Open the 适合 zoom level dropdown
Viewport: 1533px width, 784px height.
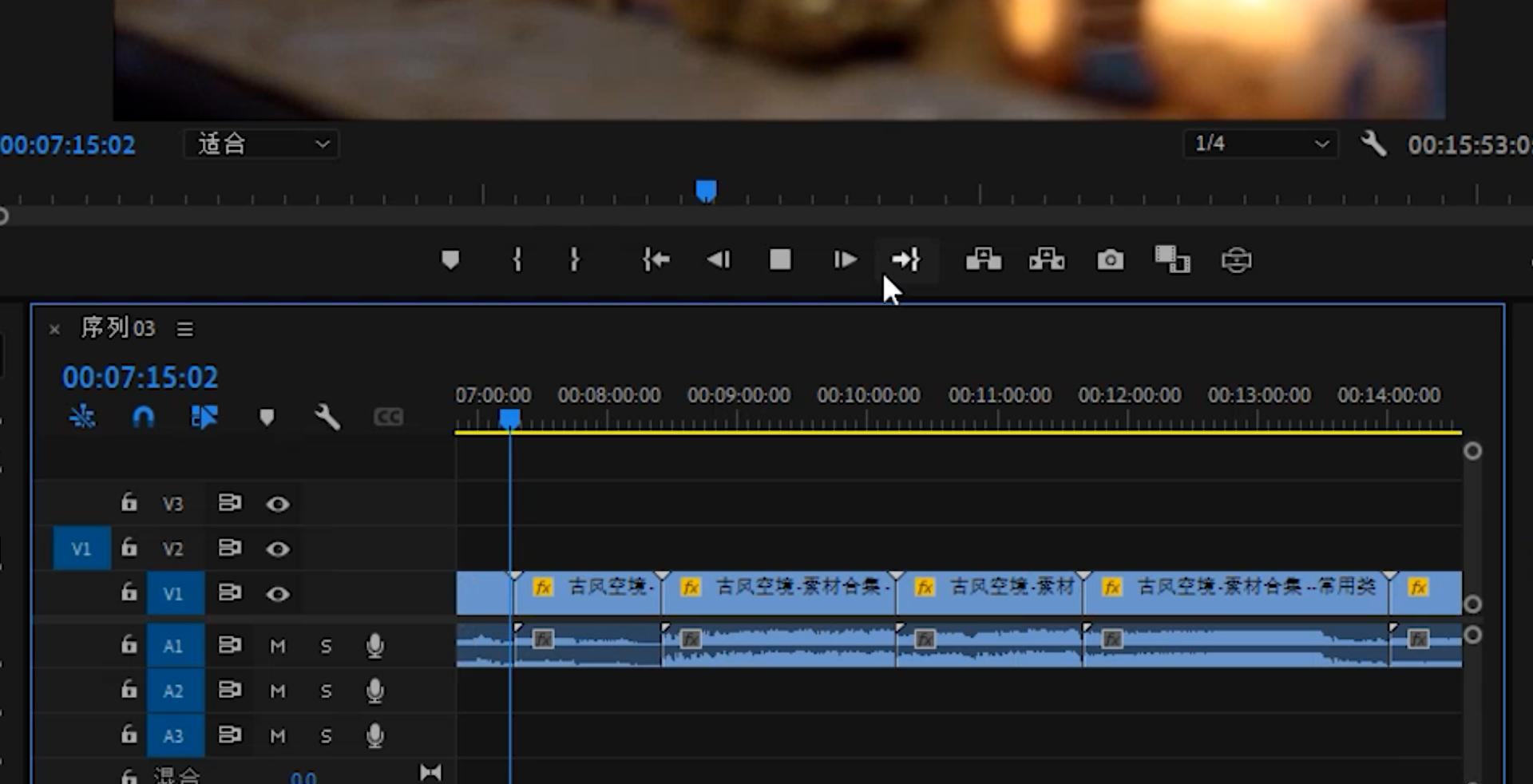click(262, 145)
